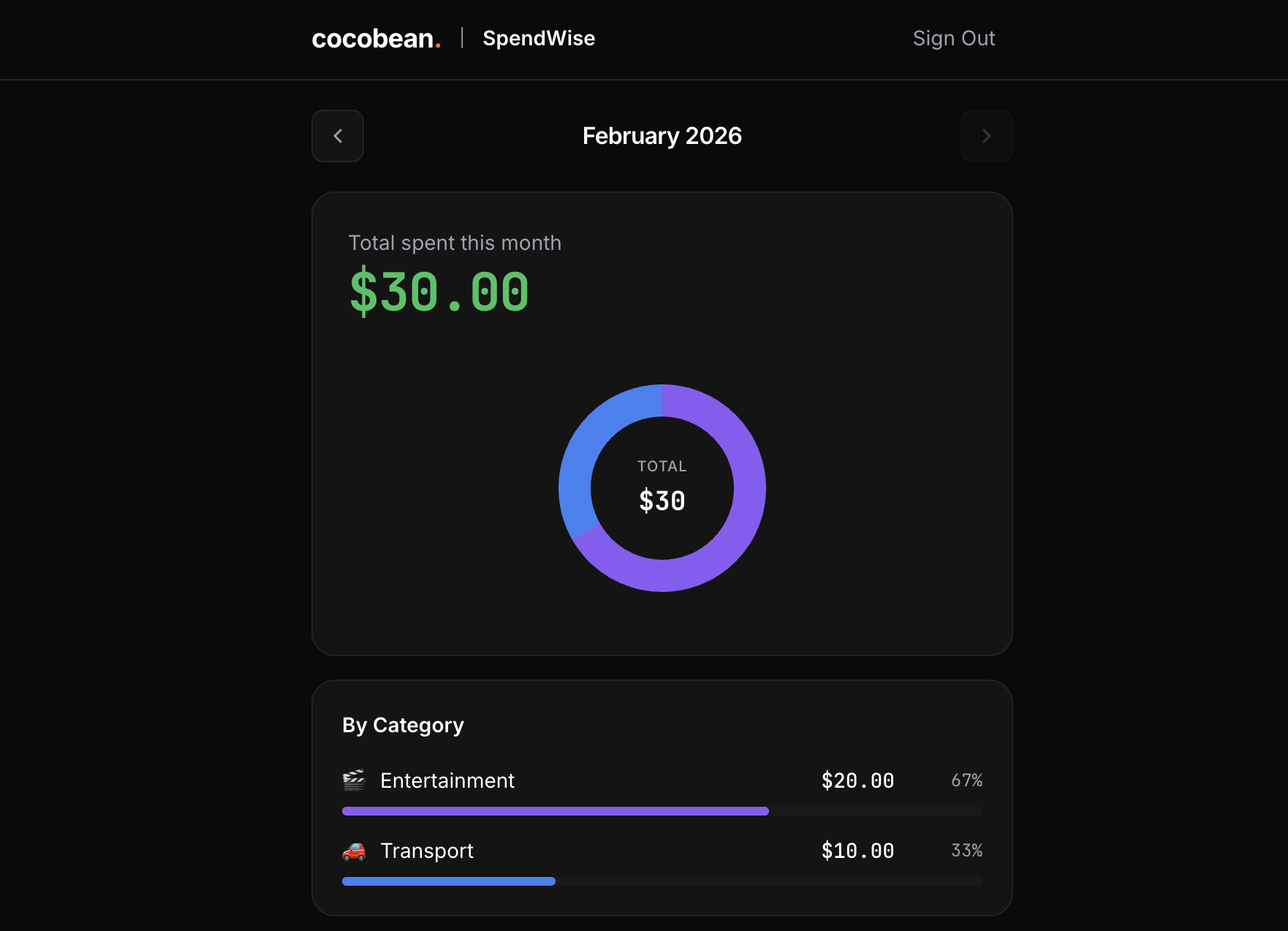Click the TOTAL label inside the donut chart
1288x931 pixels.
coord(662,465)
